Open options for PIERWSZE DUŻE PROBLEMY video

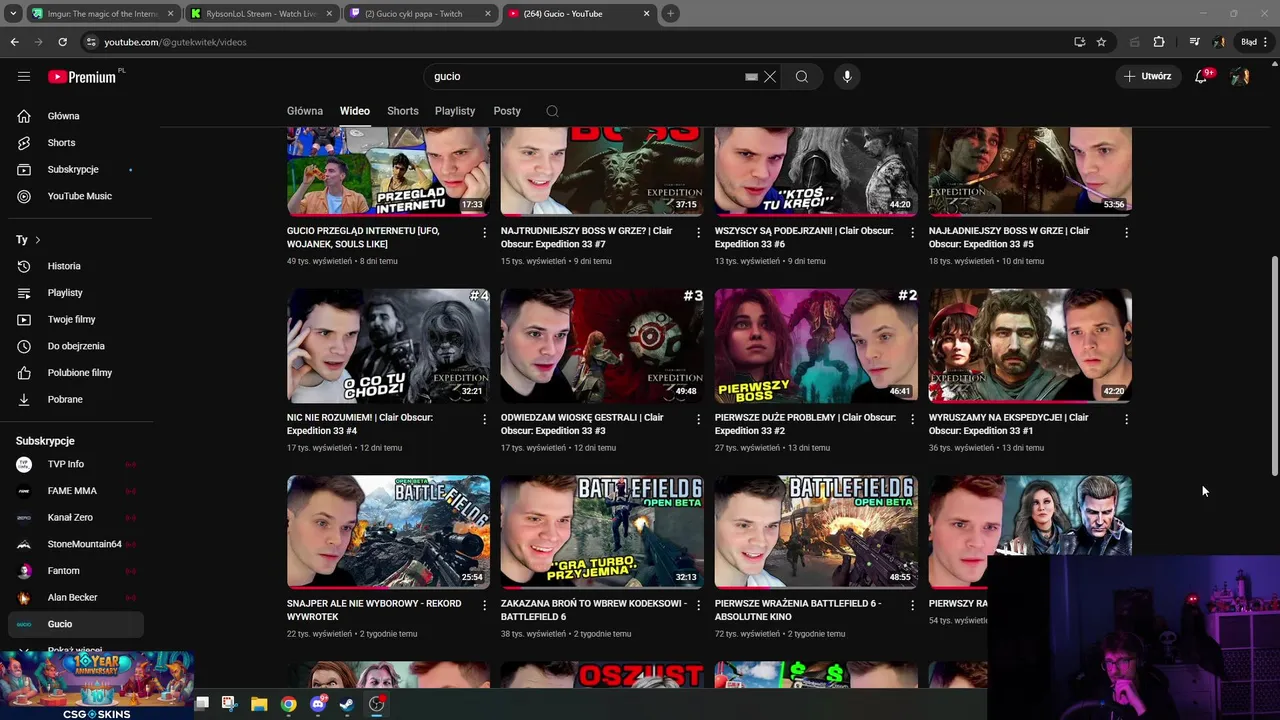point(912,419)
